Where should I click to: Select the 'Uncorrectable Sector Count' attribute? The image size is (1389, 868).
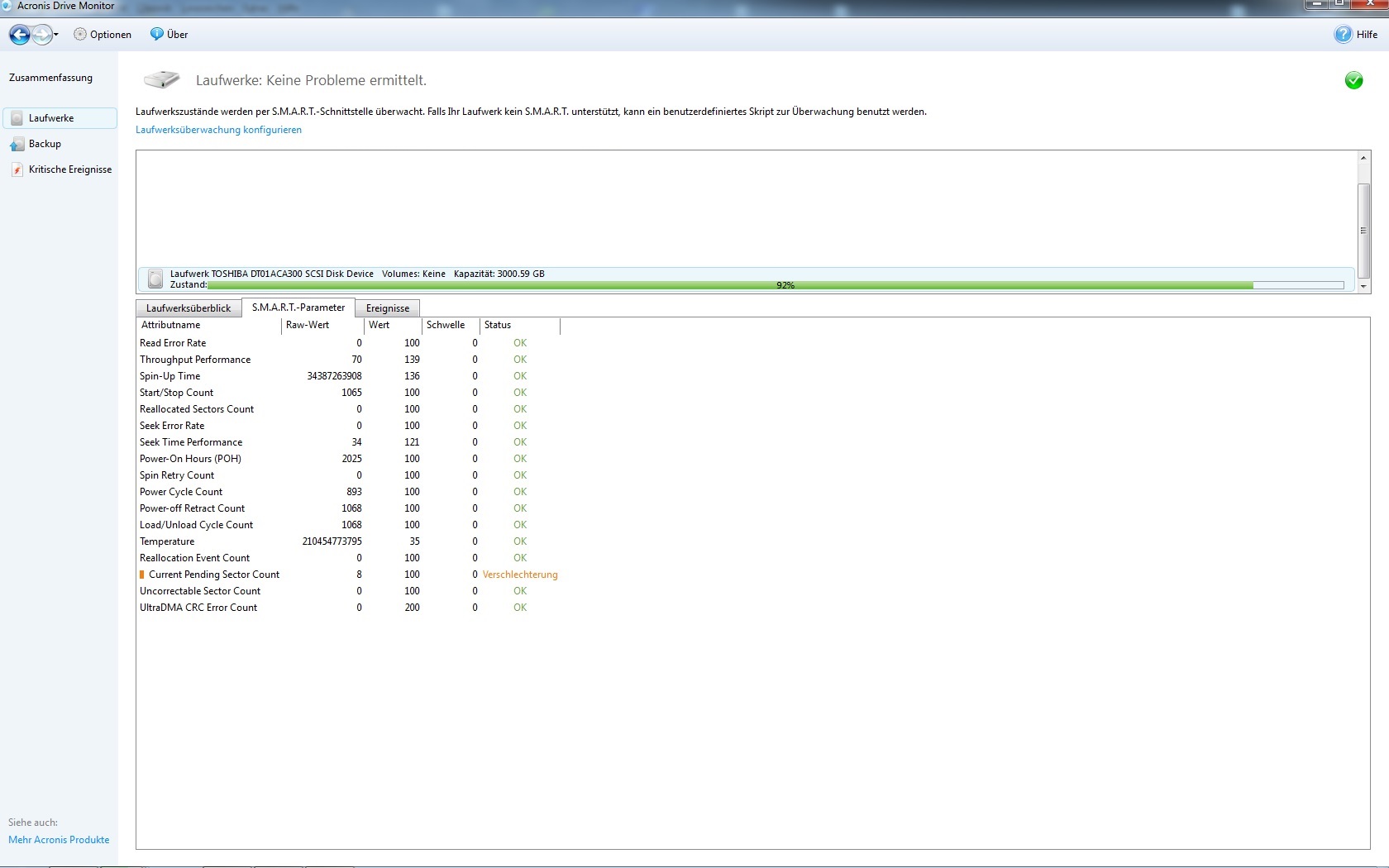click(200, 591)
